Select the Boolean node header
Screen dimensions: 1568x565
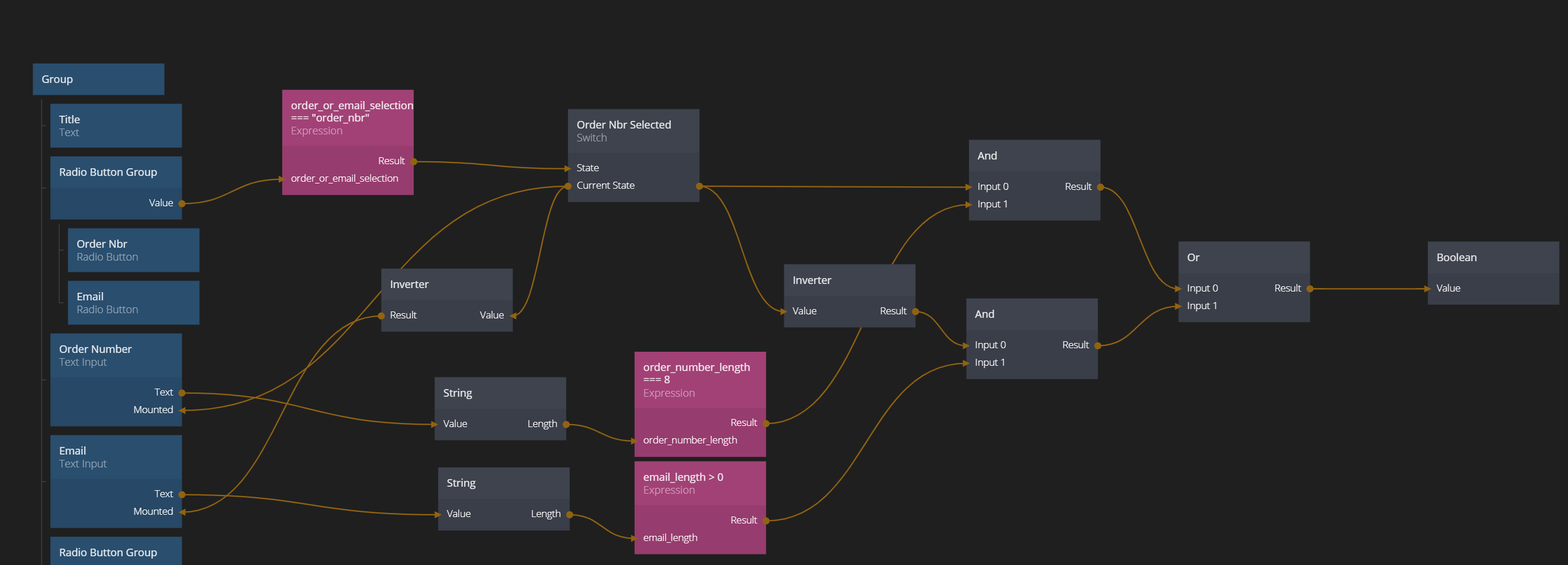pyautogui.click(x=1493, y=258)
